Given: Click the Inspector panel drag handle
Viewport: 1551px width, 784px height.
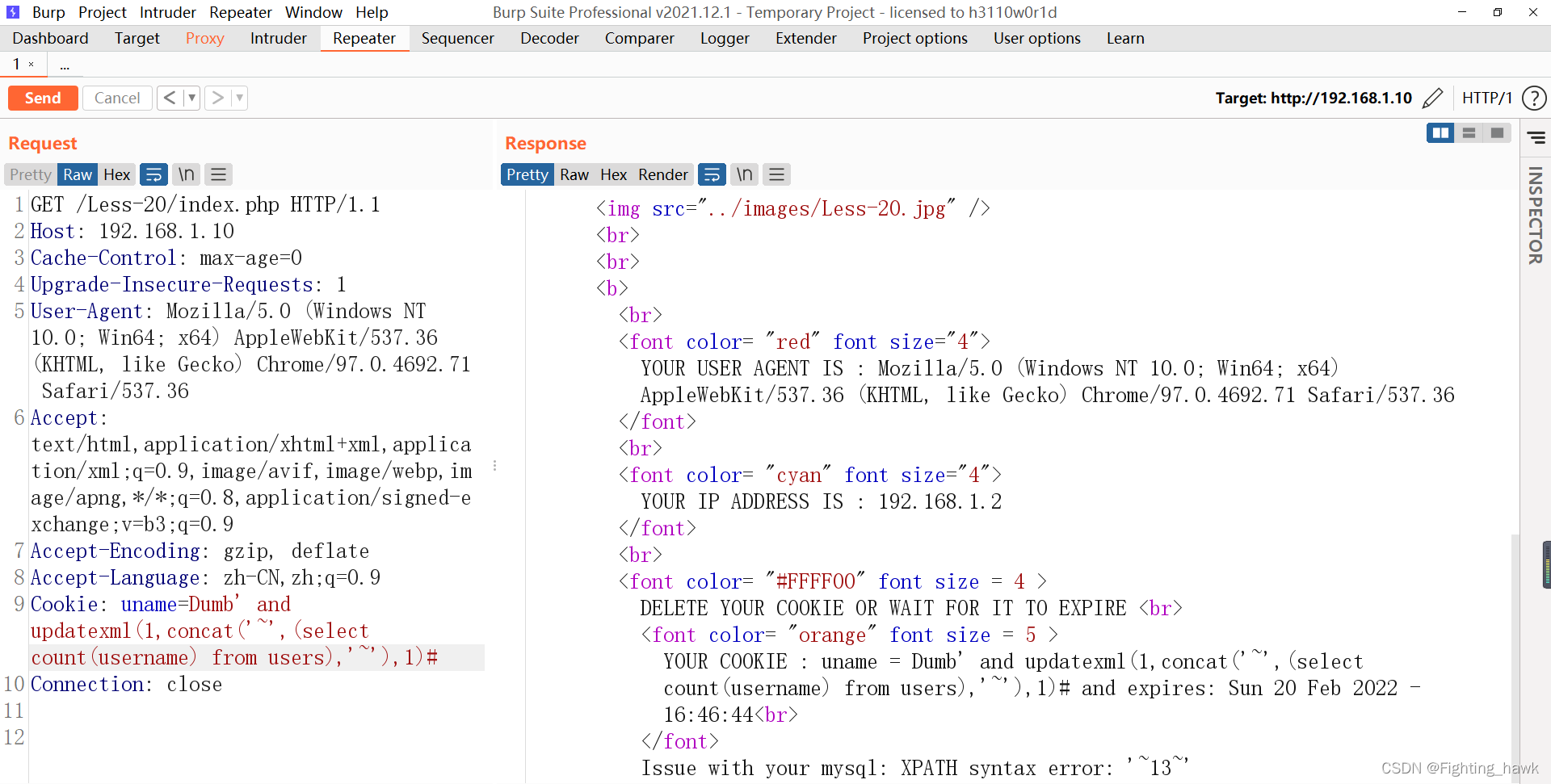Looking at the screenshot, I should point(1546,565).
